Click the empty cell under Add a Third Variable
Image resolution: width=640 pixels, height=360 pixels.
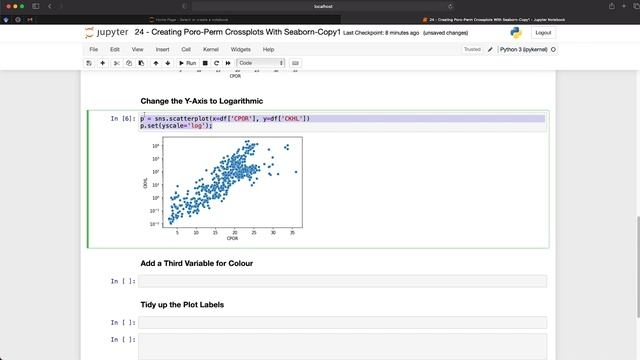(x=342, y=281)
